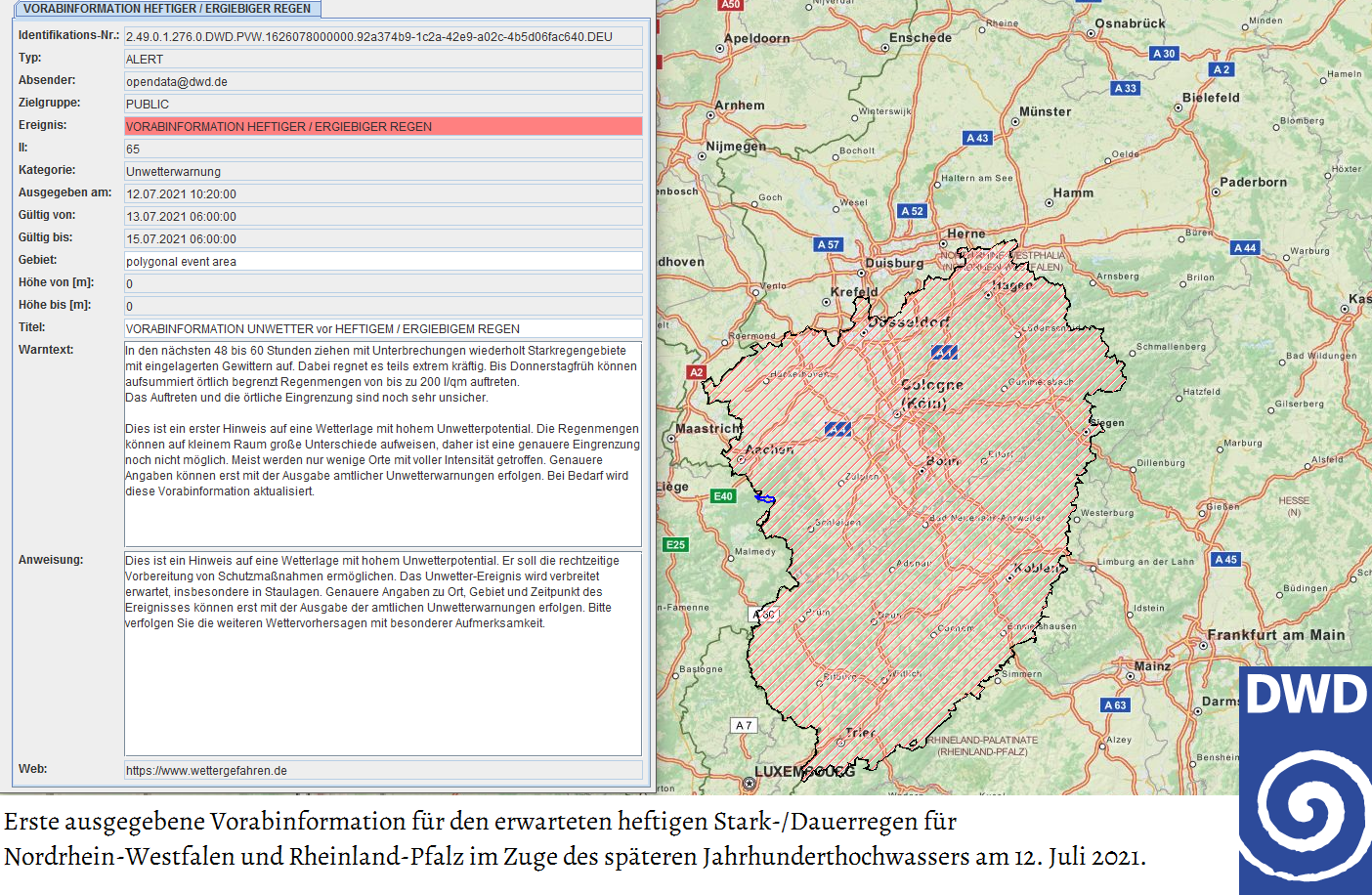Screen dimensions: 1372x895
Task: Click the Krefeld city label
Action: (854, 292)
